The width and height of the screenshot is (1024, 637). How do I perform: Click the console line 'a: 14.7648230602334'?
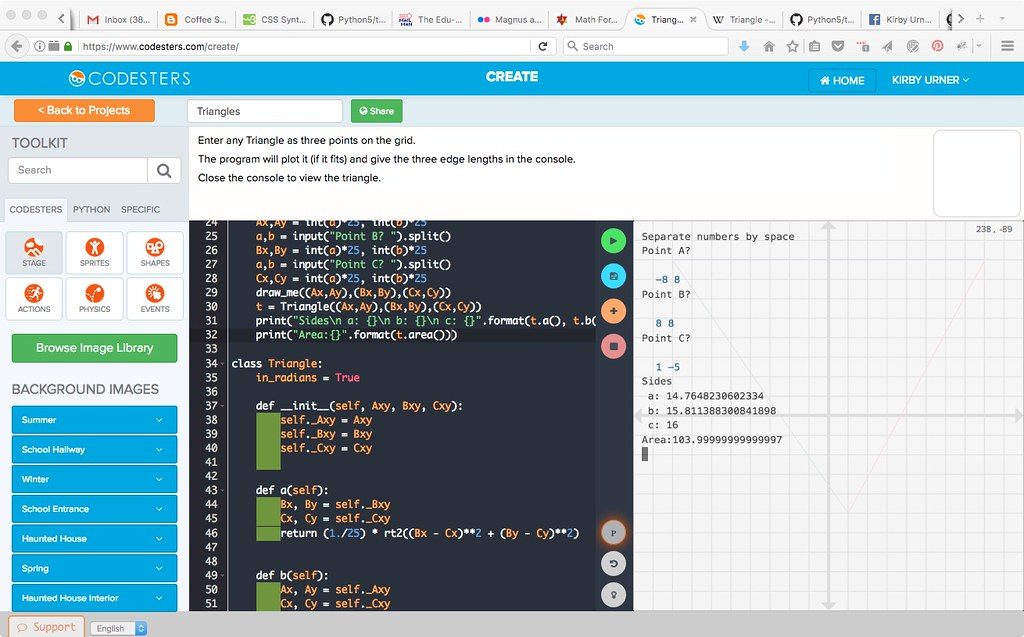(705, 396)
